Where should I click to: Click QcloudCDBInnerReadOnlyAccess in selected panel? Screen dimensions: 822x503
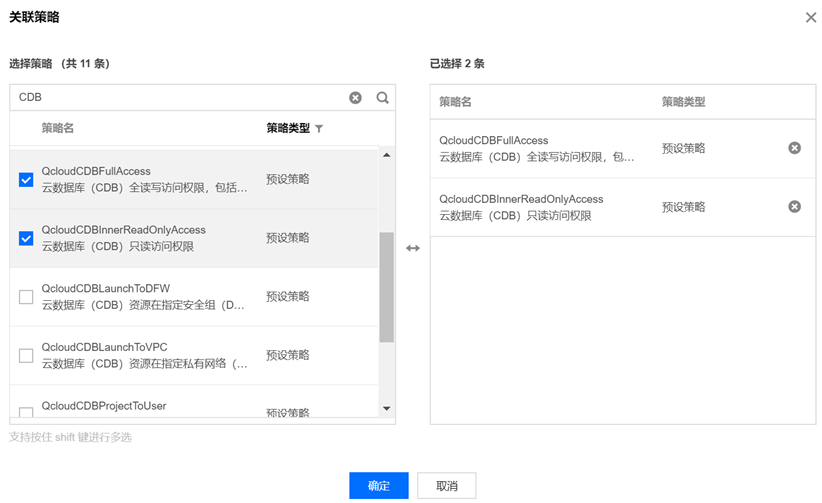click(521, 199)
